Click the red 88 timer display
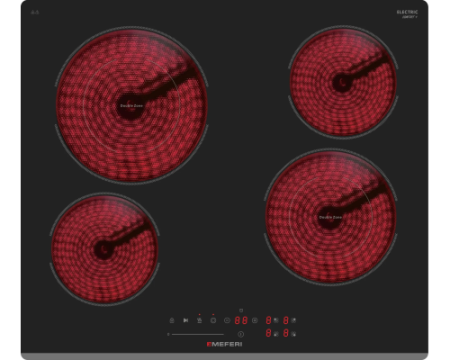The height and width of the screenshot is (360, 450). click(241, 320)
